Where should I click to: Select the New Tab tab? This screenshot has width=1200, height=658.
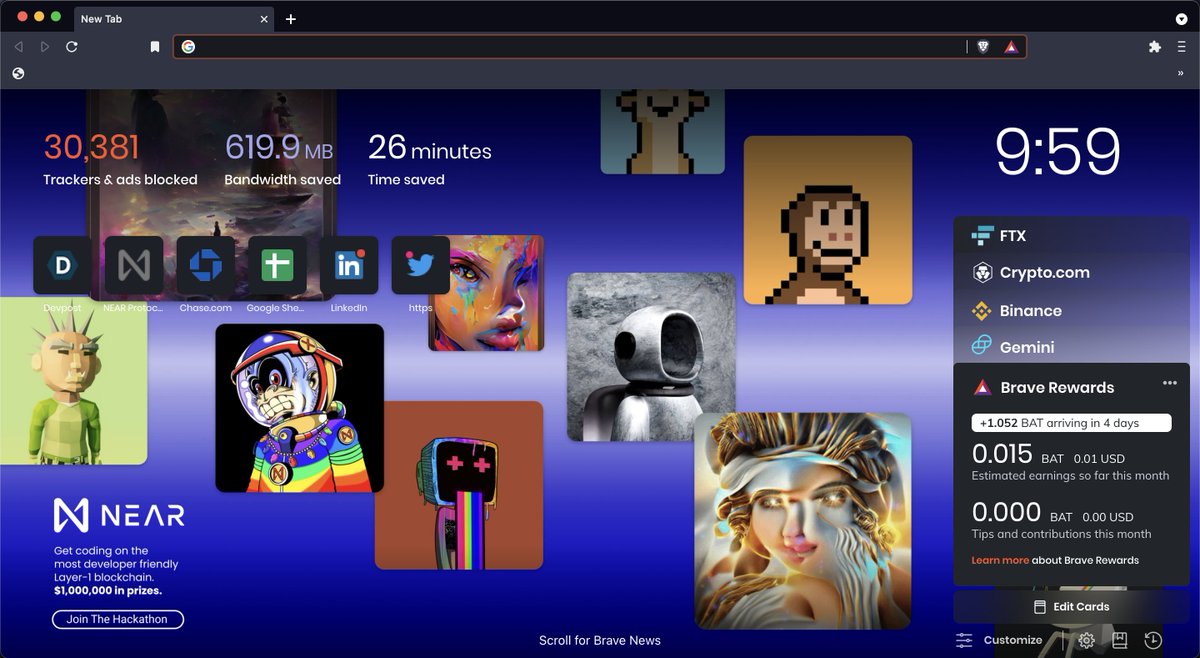click(173, 19)
